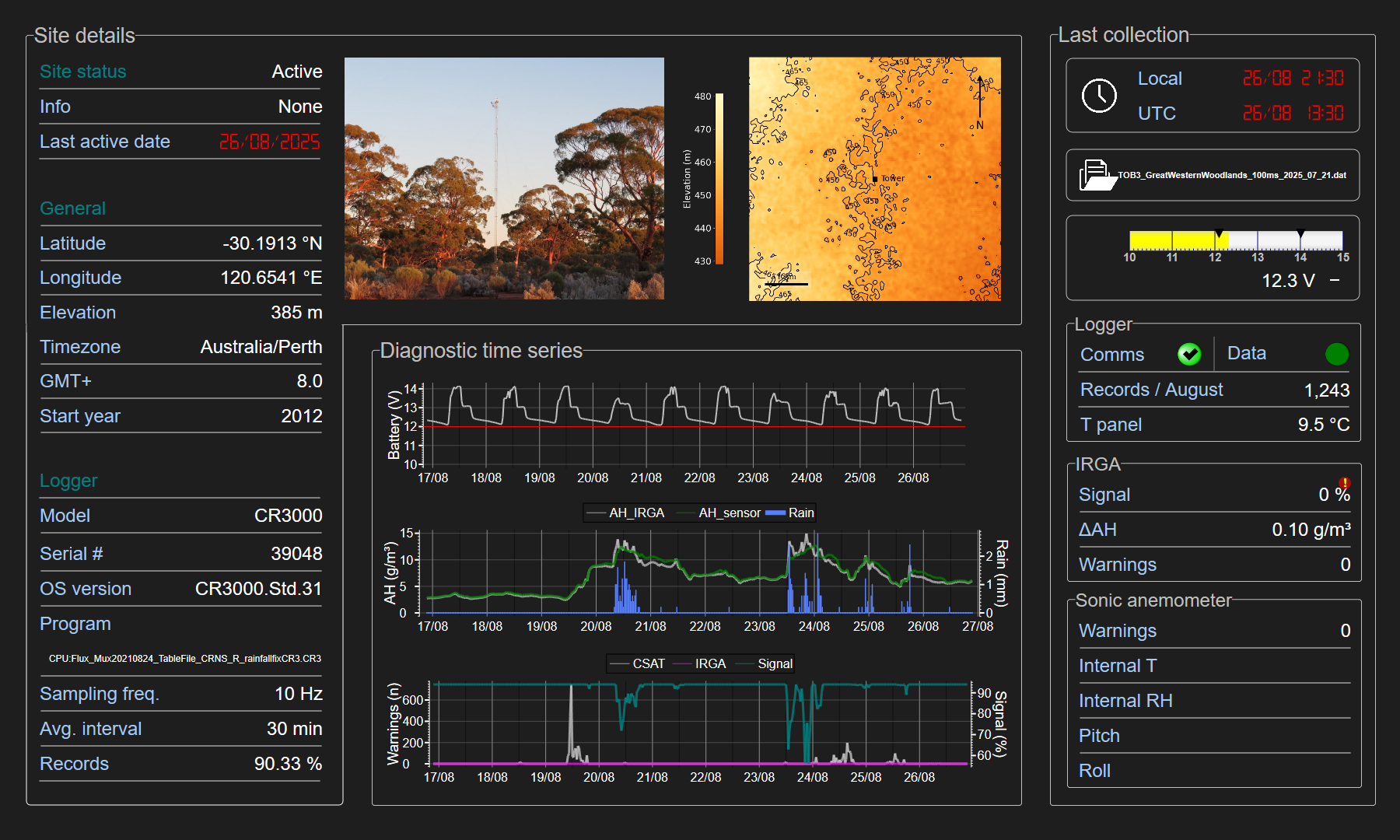
Task: Click the green Comms checkmark icon
Action: (1188, 354)
